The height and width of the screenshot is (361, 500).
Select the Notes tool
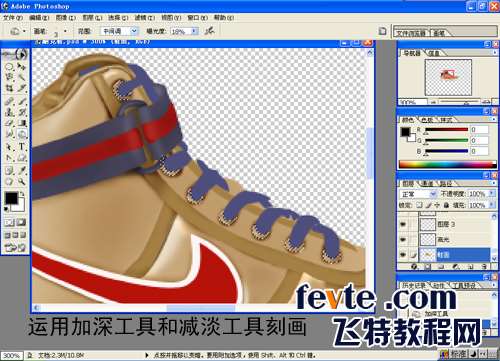(x=9, y=170)
